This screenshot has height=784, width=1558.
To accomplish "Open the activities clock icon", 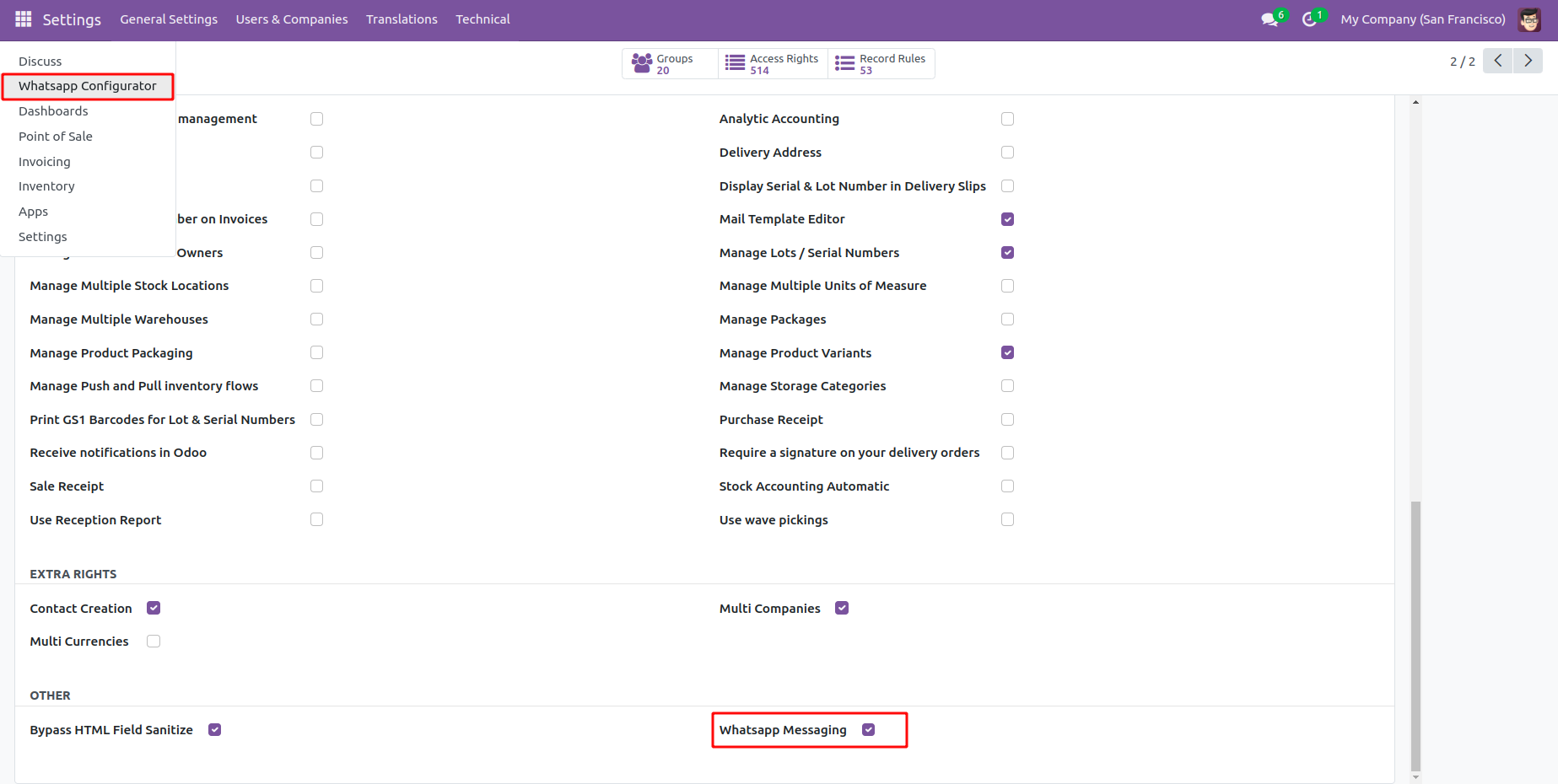I will (1309, 19).
